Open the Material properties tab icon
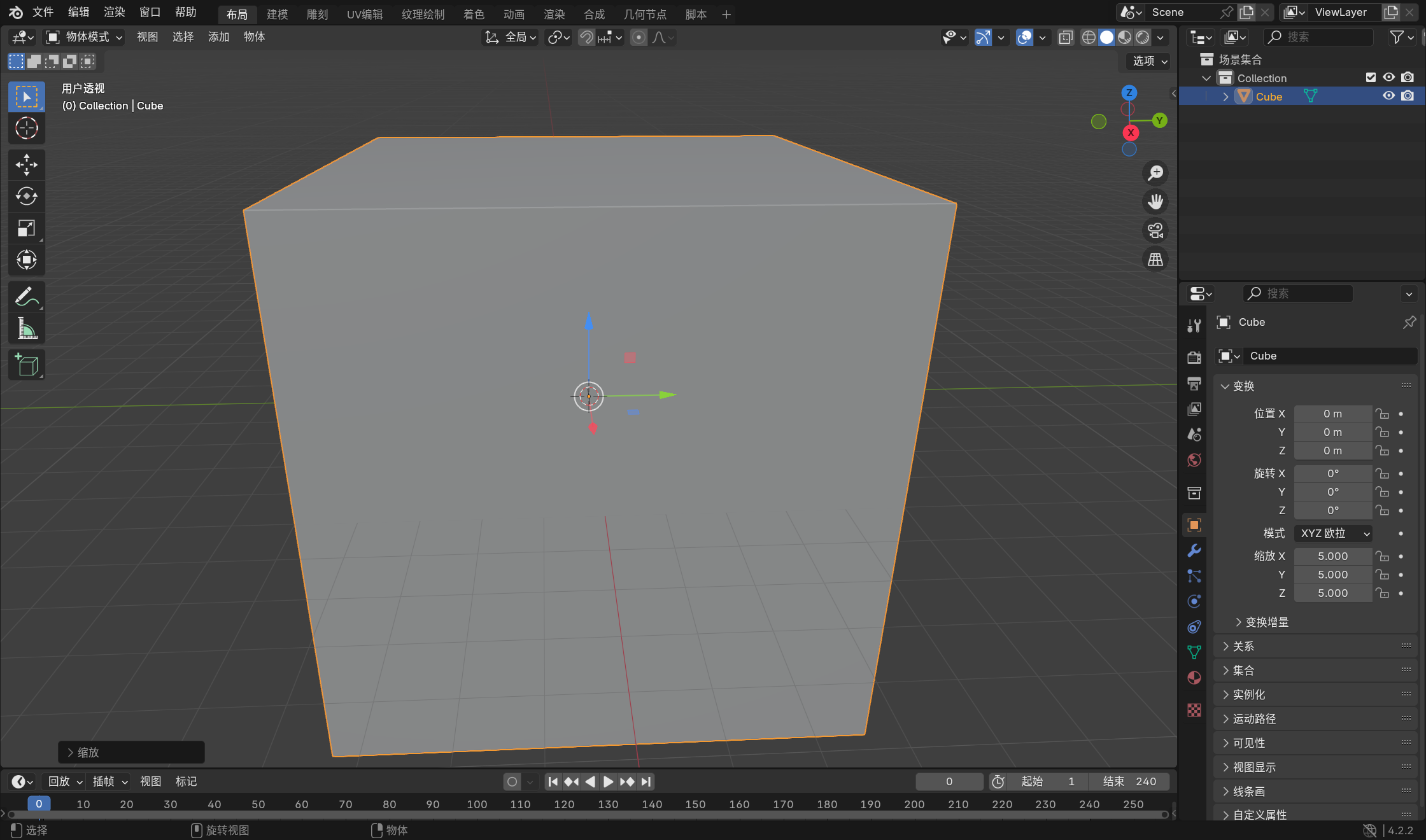This screenshot has height=840, width=1426. coord(1194,678)
